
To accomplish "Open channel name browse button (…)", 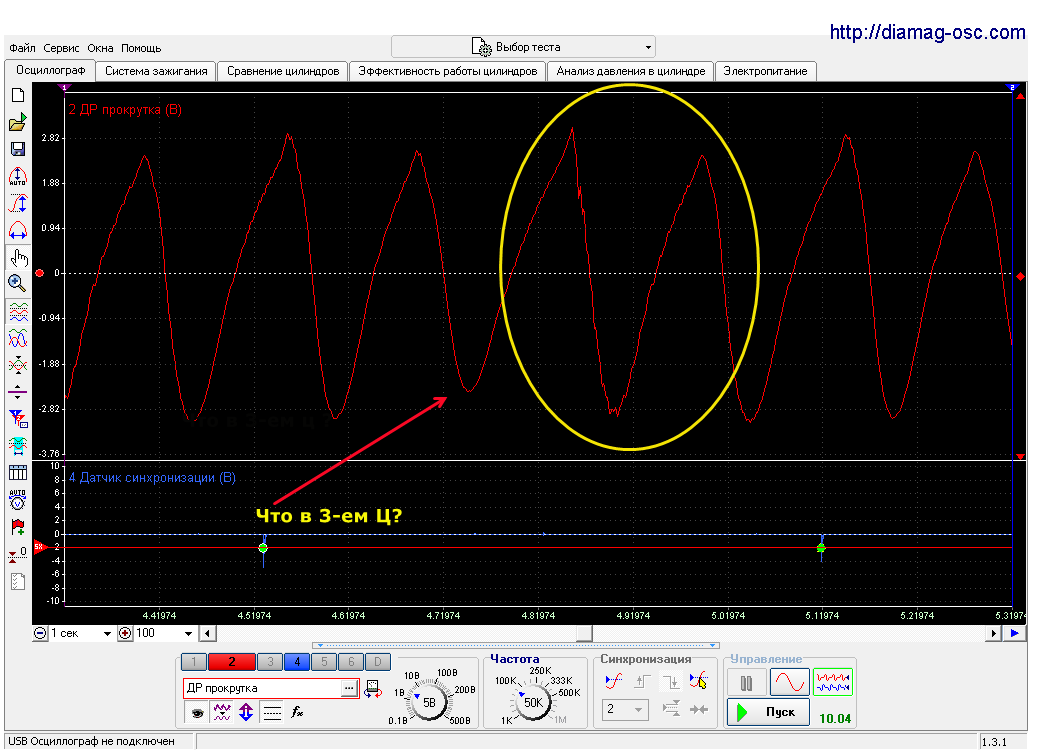I will (349, 688).
